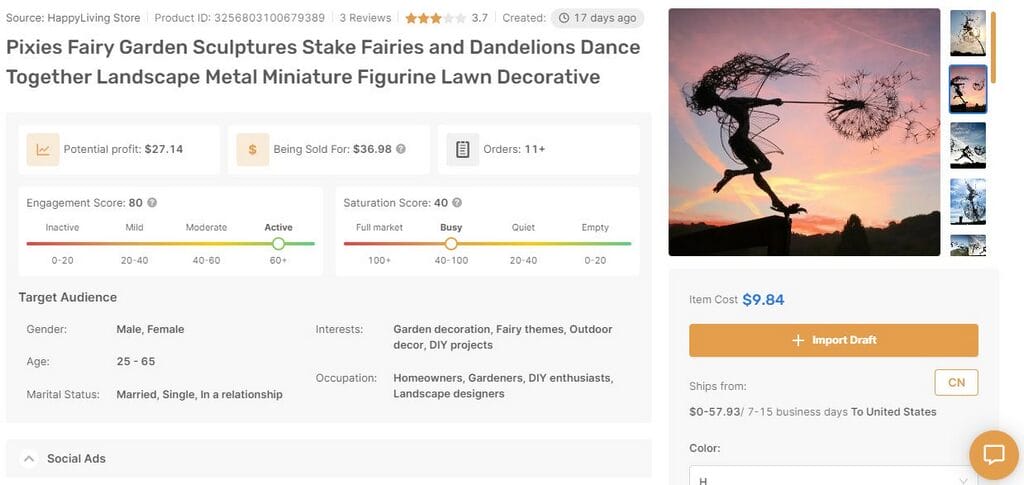Click the CN ships from selector
Screen dimensions: 1024x485
[956, 383]
